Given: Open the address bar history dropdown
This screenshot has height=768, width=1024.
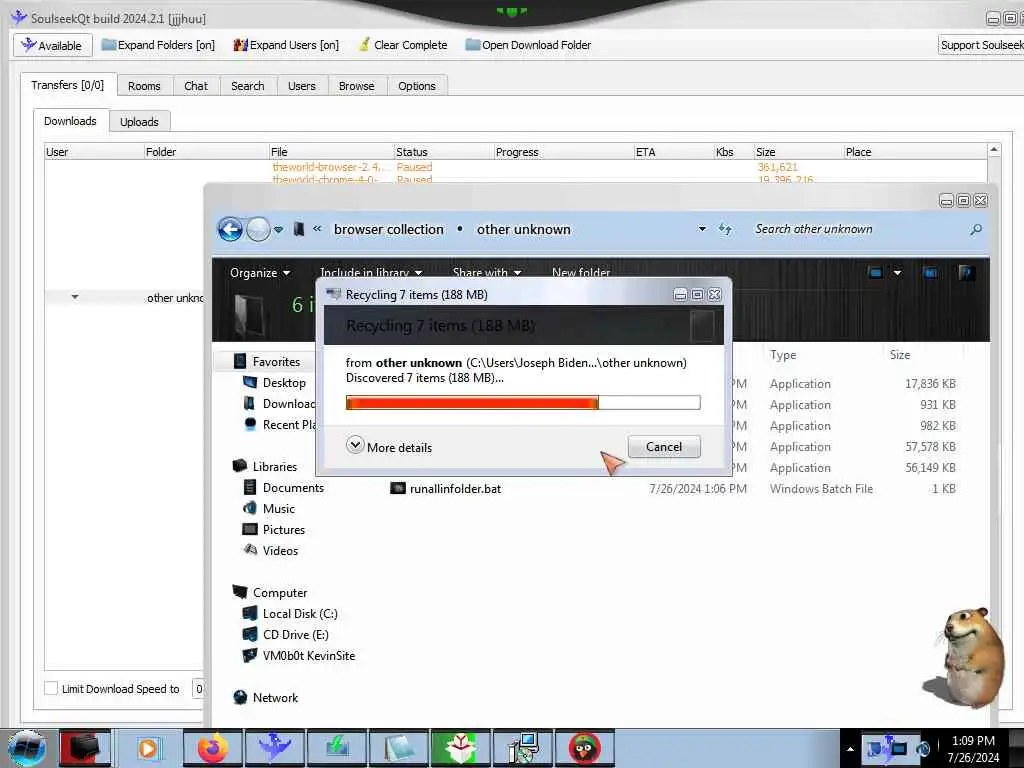Looking at the screenshot, I should tap(702, 229).
